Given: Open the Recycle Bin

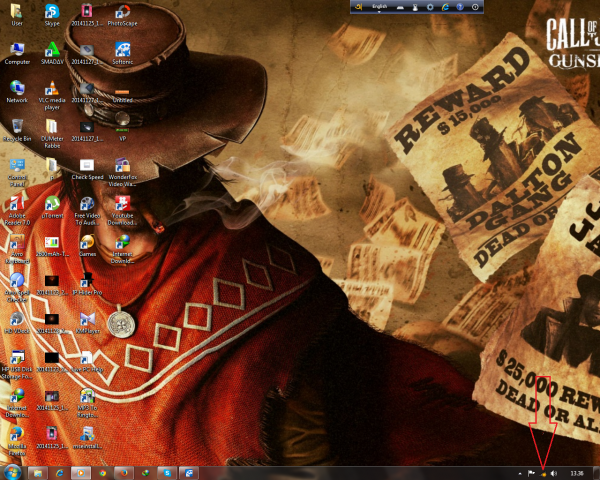Looking at the screenshot, I should [17, 130].
